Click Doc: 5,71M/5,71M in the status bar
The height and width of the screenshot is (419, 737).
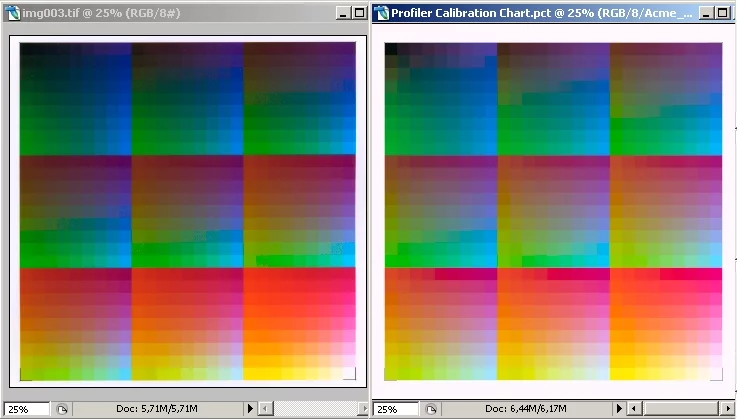(x=157, y=409)
